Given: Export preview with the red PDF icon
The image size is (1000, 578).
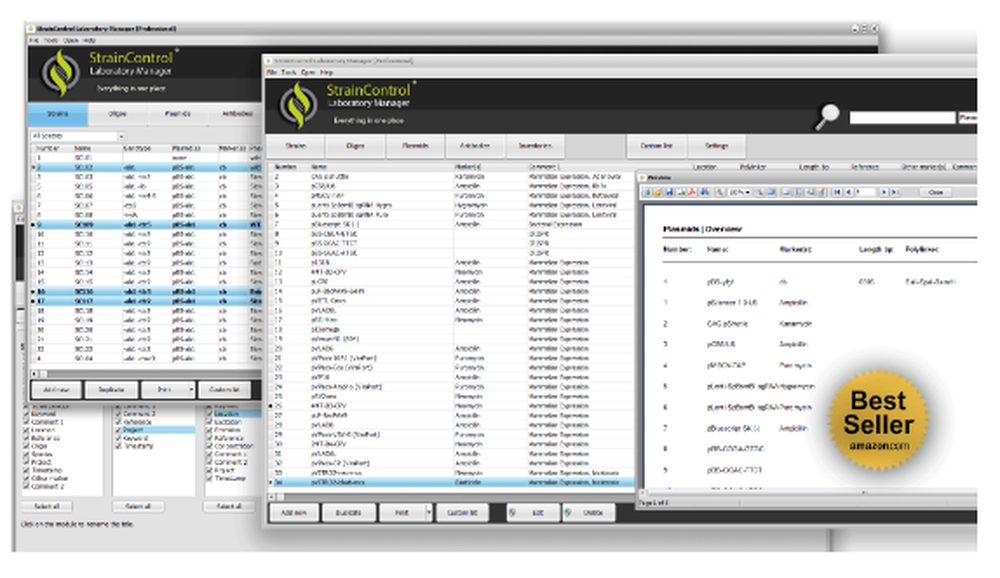Looking at the screenshot, I should 692,192.
